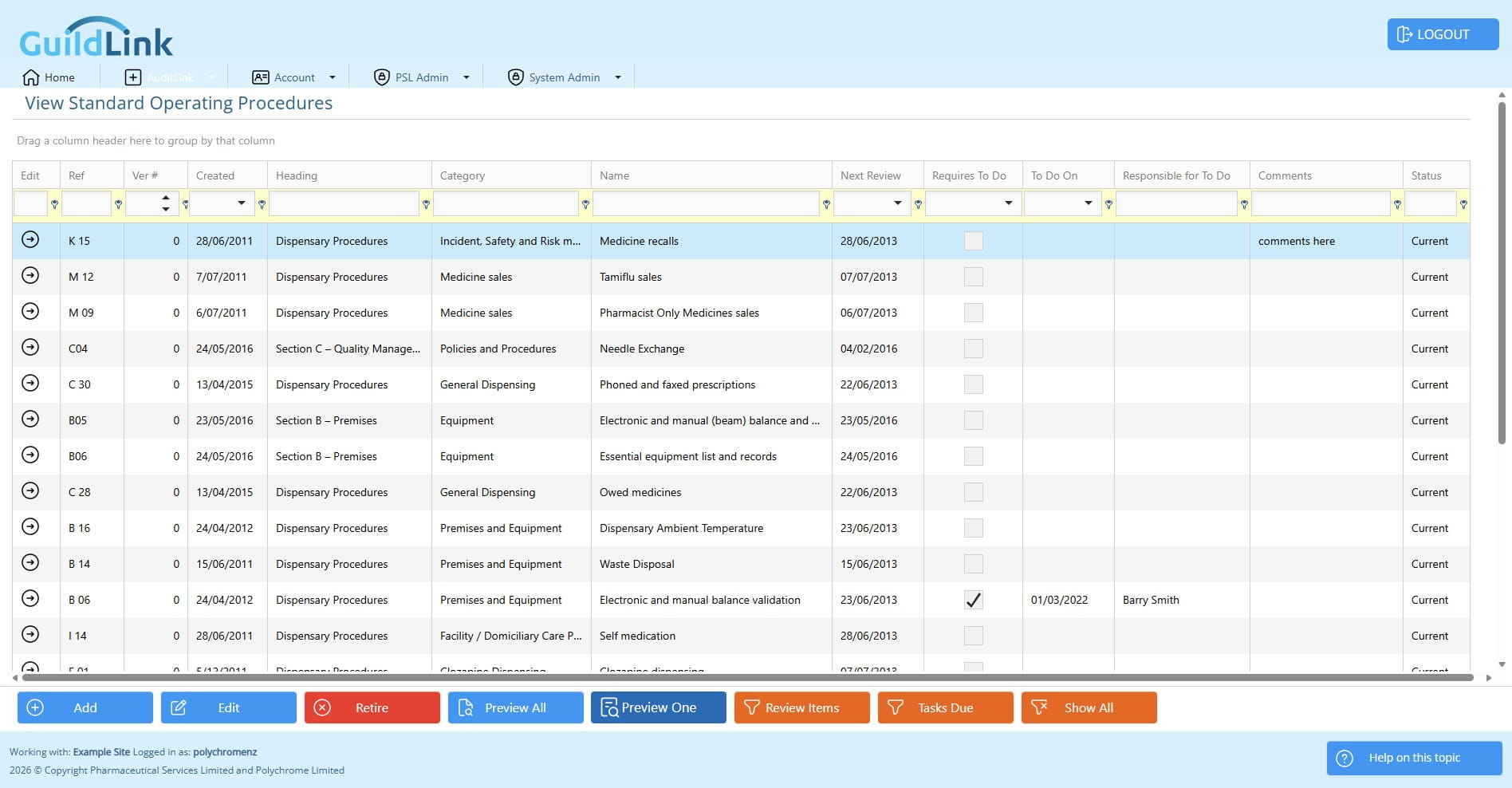Click the Home house icon
1512x788 pixels.
pos(31,77)
